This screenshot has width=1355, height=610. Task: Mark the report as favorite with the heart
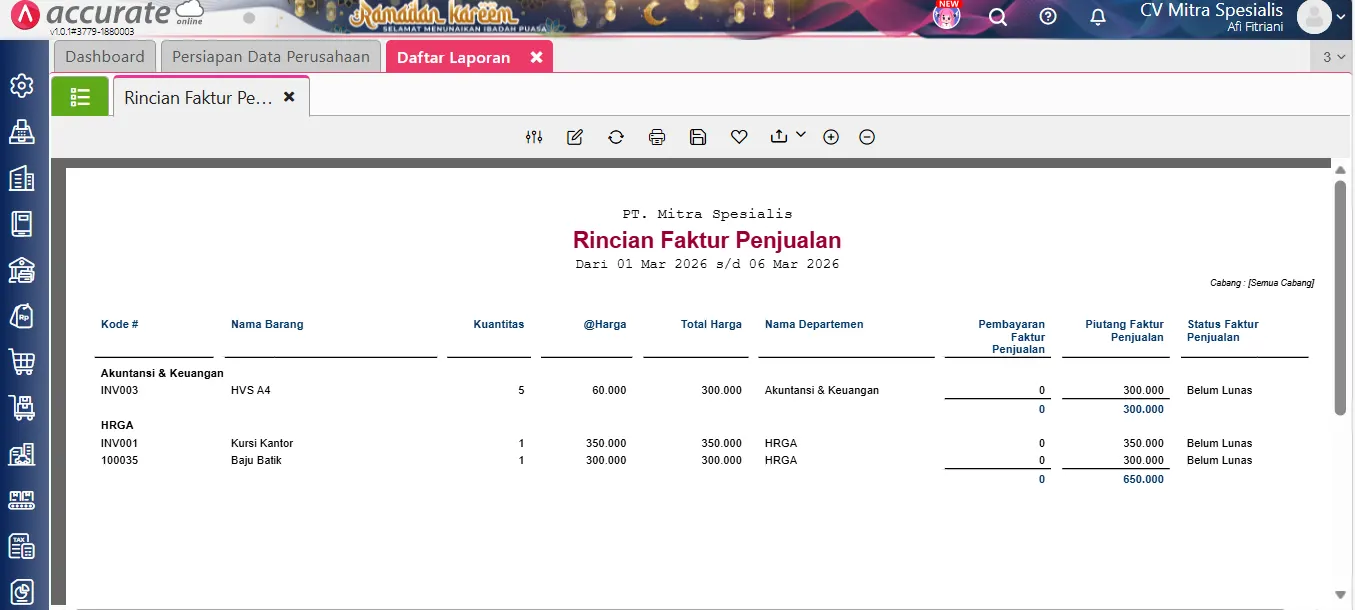point(739,136)
